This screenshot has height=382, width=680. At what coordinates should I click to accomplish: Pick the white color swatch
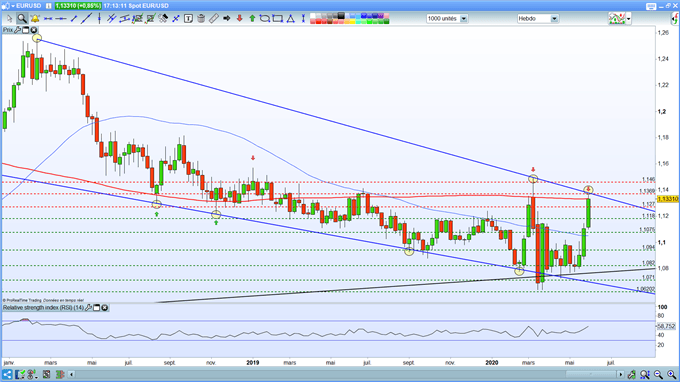pyautogui.click(x=312, y=16)
